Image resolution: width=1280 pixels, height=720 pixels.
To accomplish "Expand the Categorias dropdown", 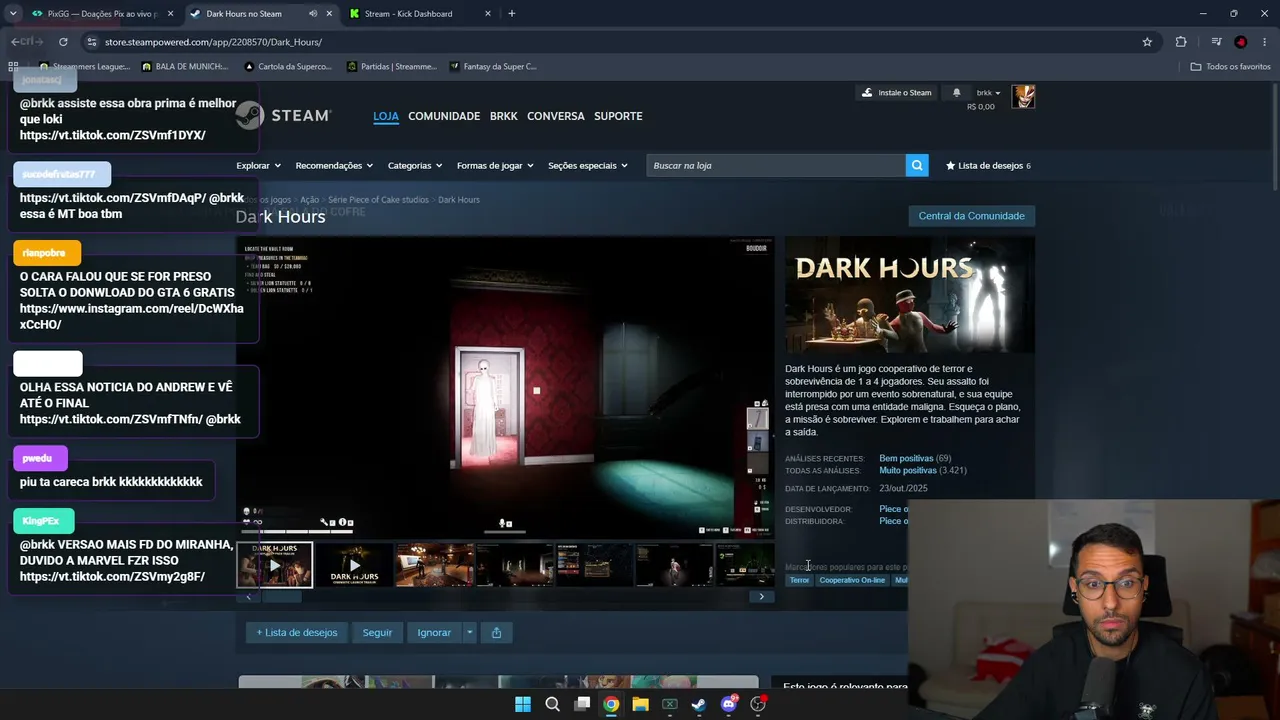I will [415, 165].
